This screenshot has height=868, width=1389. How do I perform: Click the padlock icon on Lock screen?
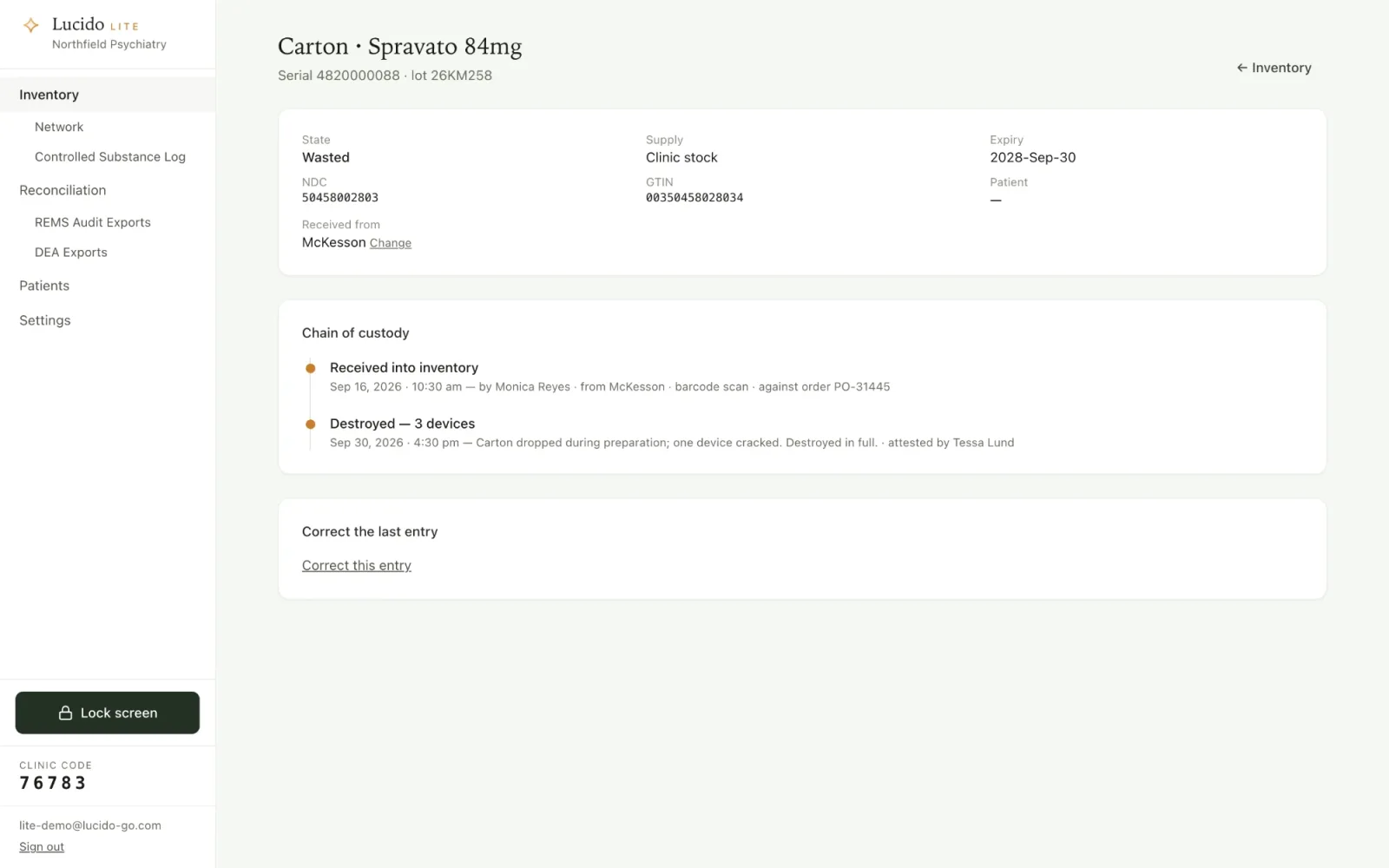(65, 713)
